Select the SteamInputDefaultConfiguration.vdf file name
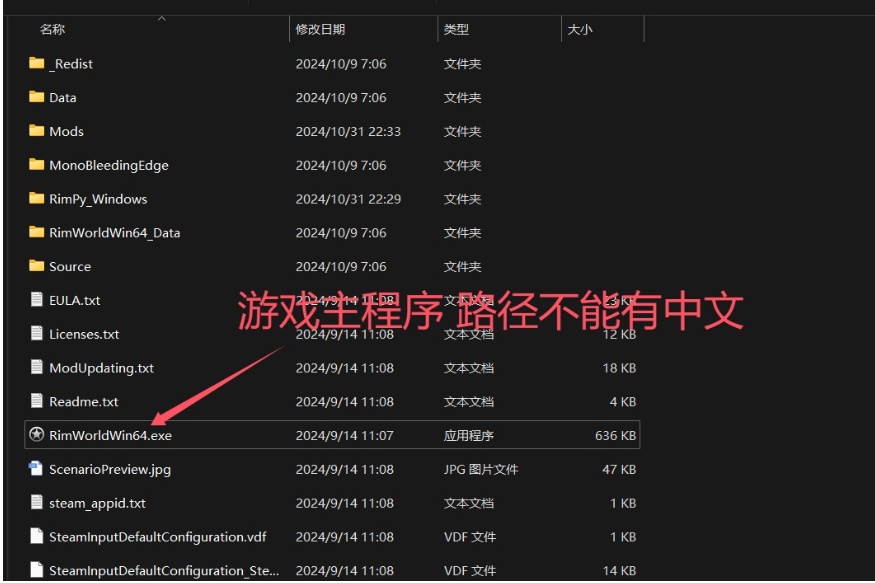This screenshot has height=583, width=875. (x=157, y=537)
